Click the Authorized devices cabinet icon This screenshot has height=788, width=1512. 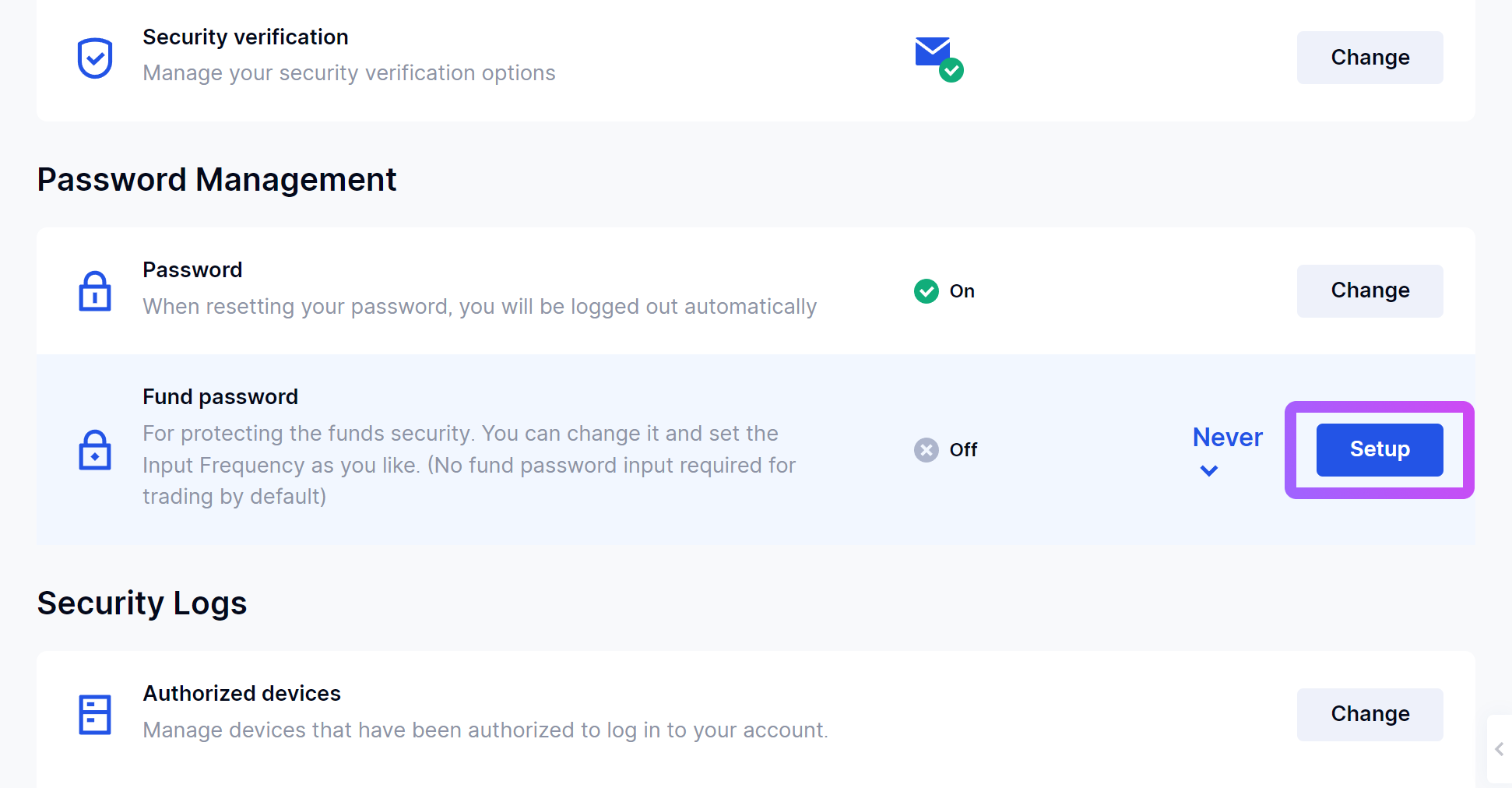[x=95, y=715]
